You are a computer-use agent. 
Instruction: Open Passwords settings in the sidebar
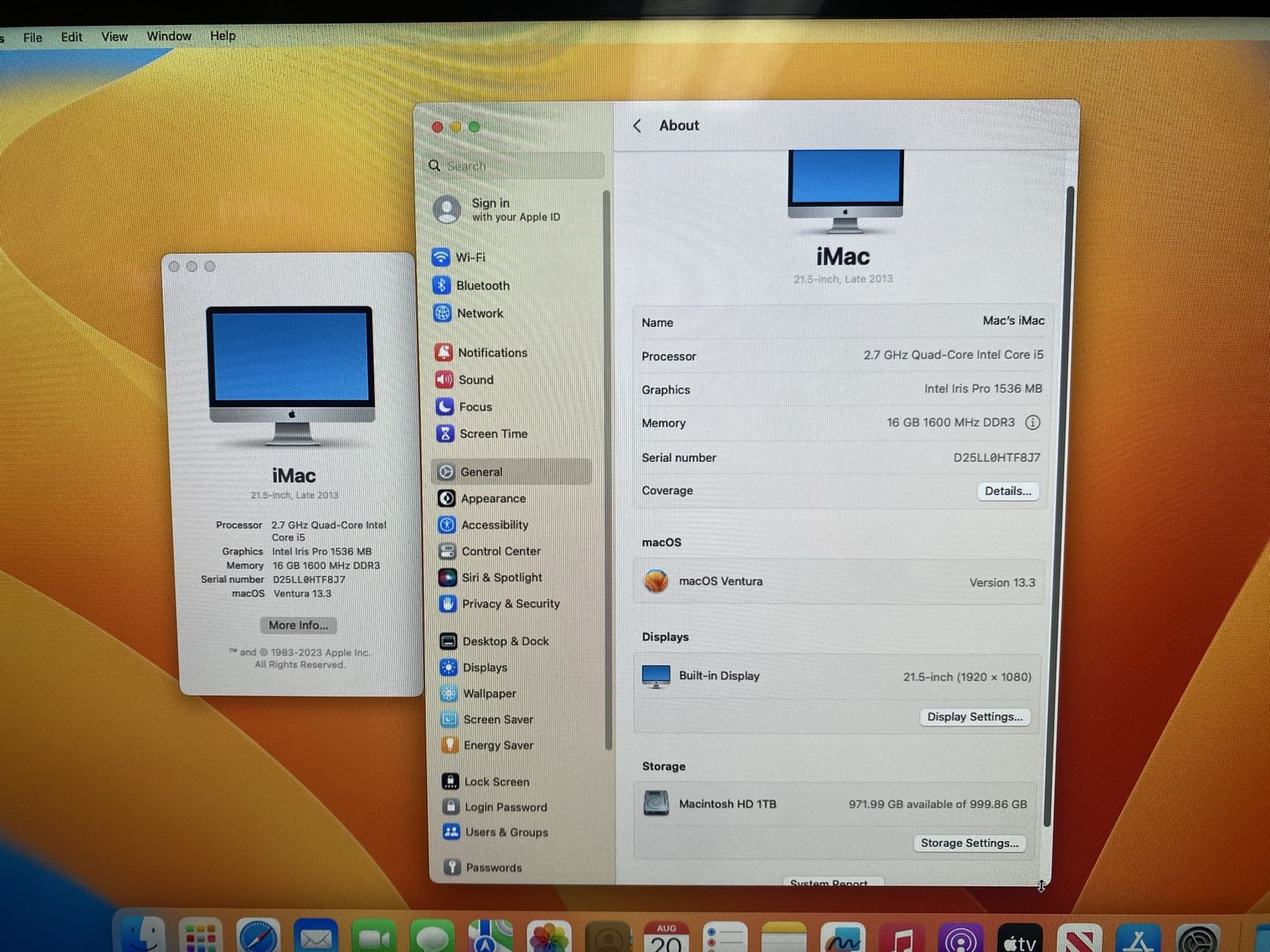[483, 867]
